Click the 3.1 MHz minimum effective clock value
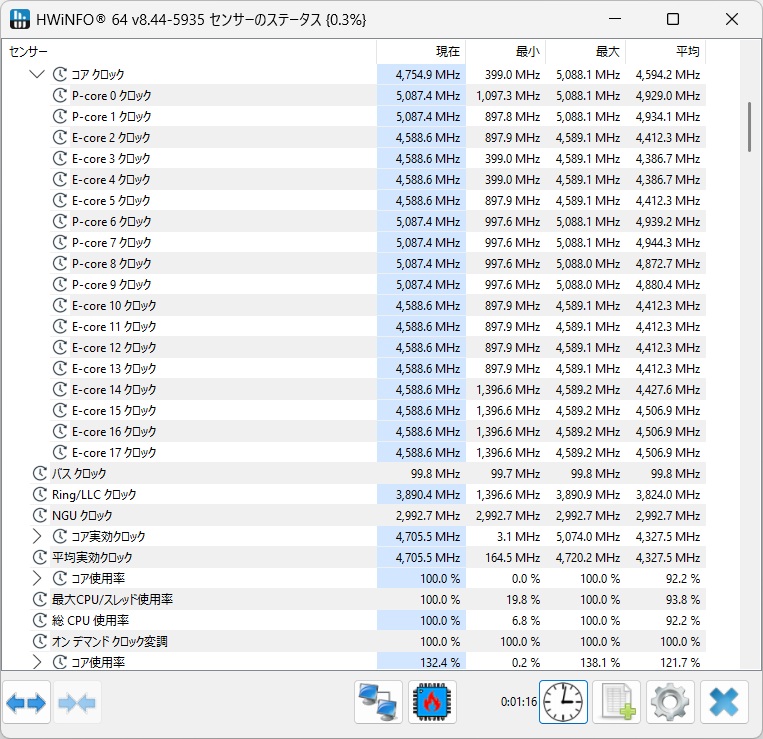763x739 pixels. tap(518, 536)
